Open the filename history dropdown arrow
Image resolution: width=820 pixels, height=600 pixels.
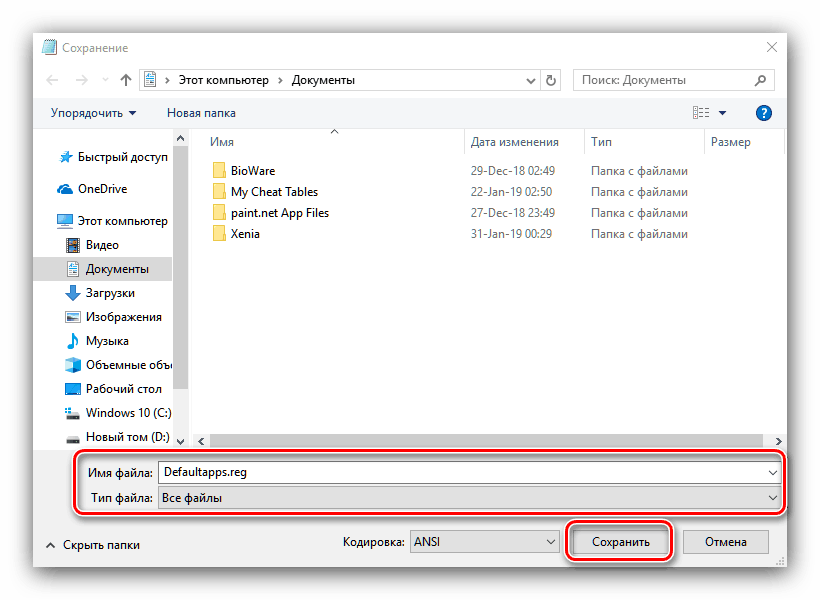tap(771, 472)
